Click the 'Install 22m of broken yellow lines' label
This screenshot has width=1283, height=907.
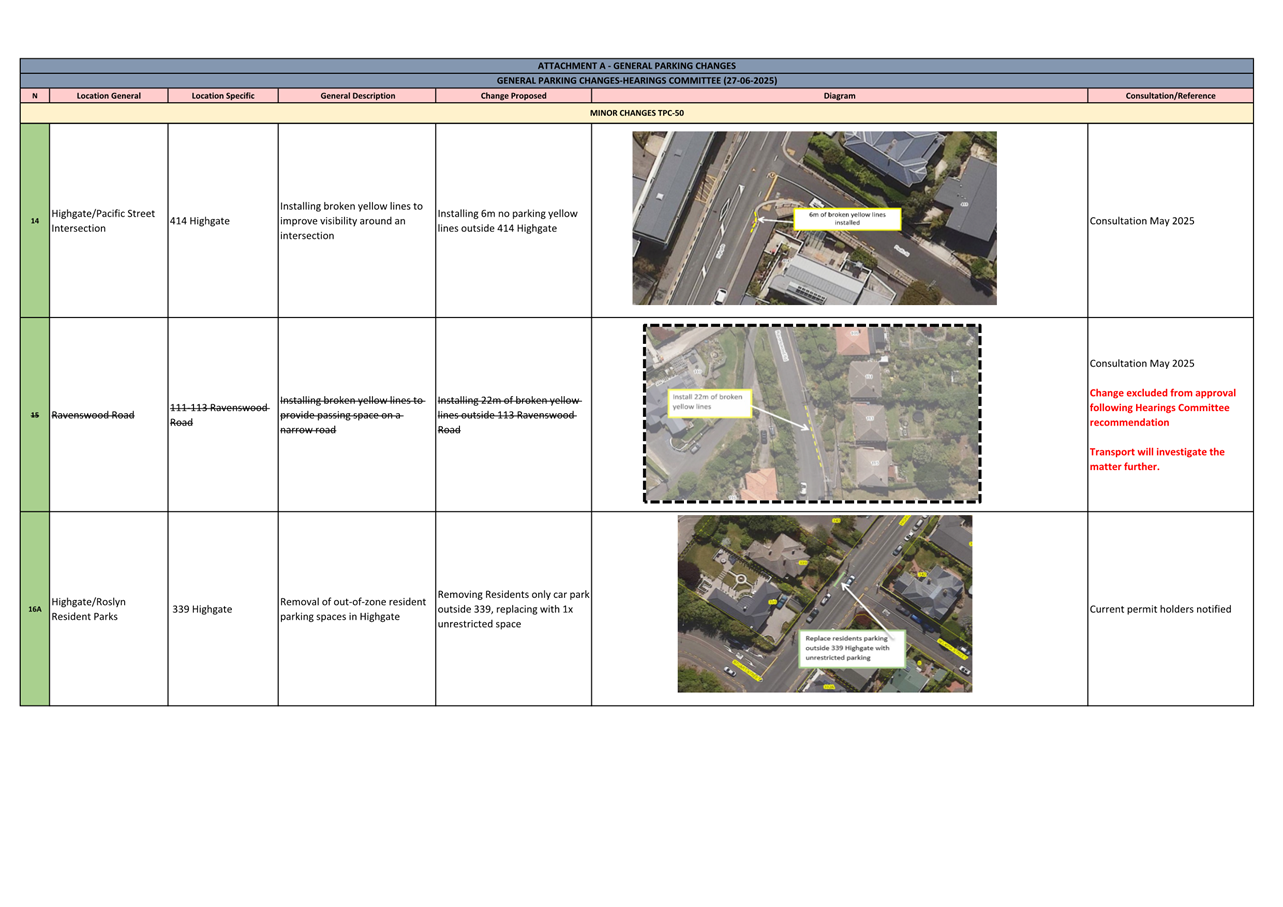(x=709, y=402)
